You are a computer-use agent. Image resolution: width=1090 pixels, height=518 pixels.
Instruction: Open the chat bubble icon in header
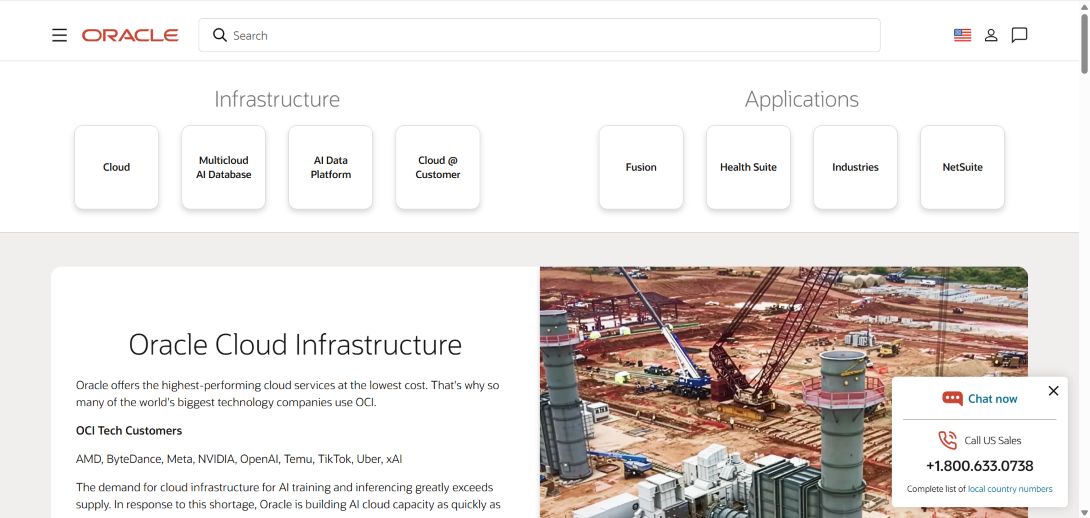(x=1019, y=35)
